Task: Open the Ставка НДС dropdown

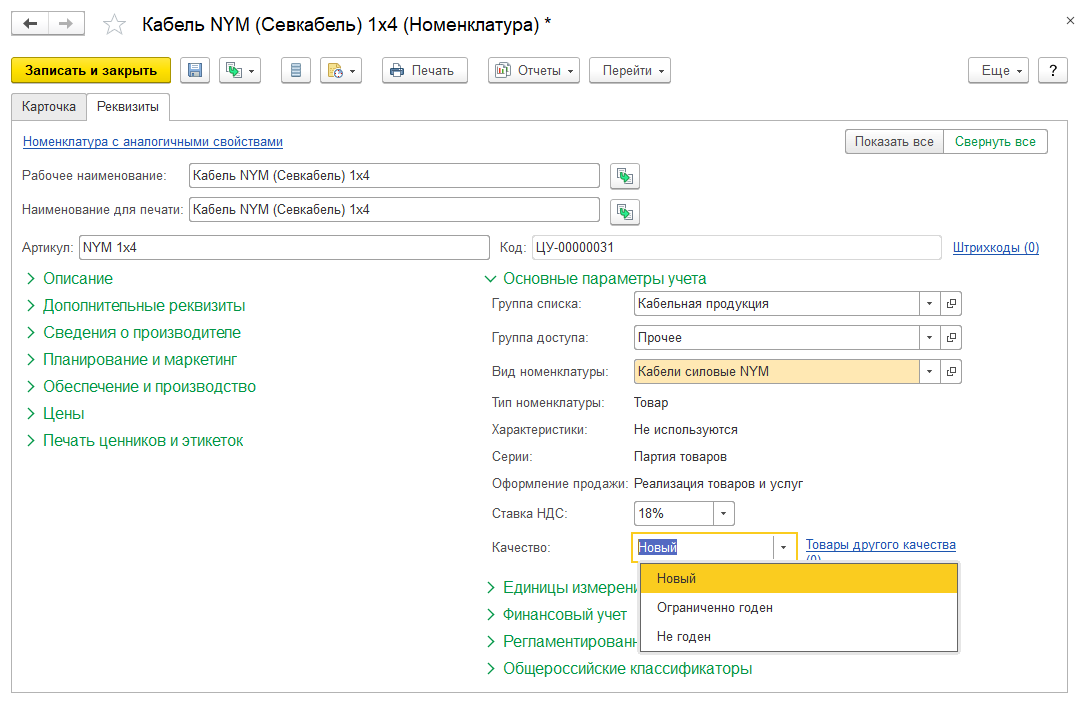Action: tap(724, 514)
